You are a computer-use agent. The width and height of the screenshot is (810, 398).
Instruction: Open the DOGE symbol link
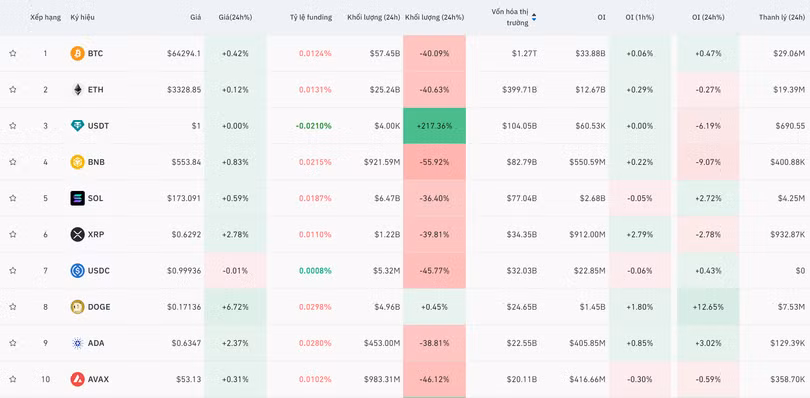[99, 307]
